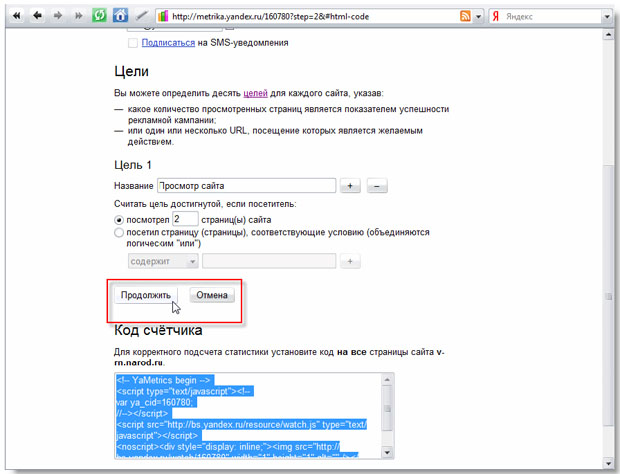620x474 pixels.
Task: Click the plus button next to goal name
Action: [x=351, y=186]
